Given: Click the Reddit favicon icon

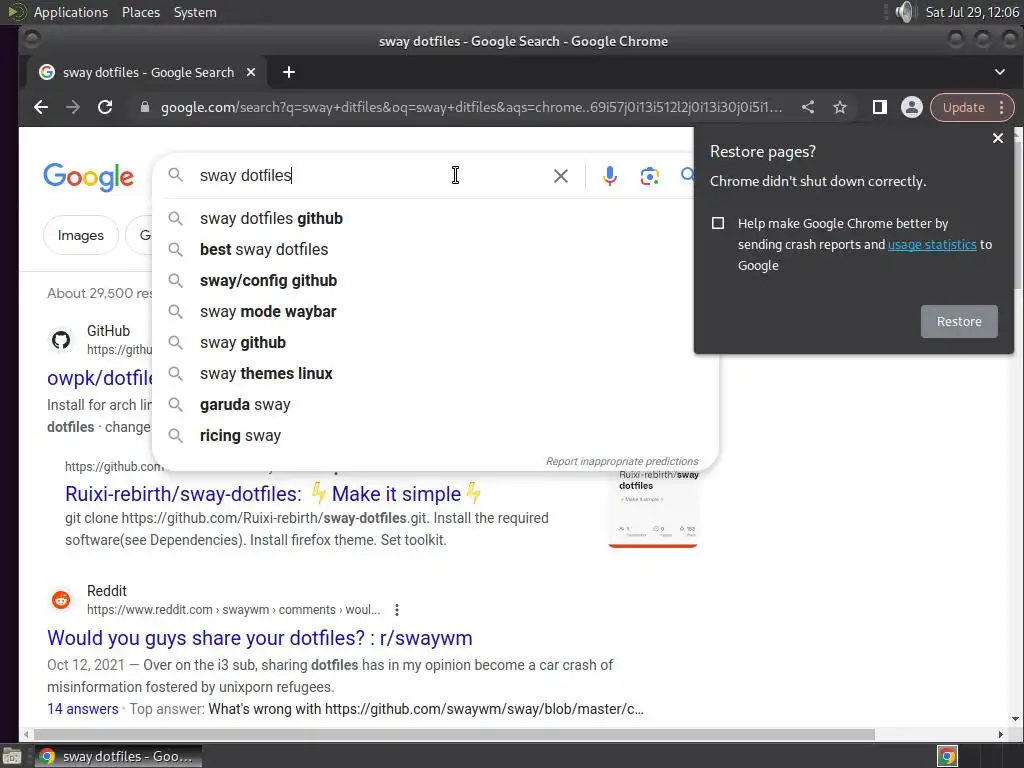Looking at the screenshot, I should 61,600.
